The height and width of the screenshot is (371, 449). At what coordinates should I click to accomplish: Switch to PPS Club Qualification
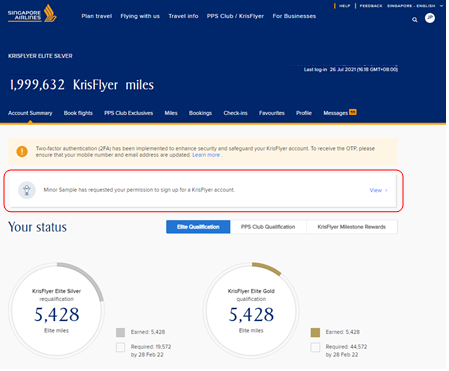point(268,227)
